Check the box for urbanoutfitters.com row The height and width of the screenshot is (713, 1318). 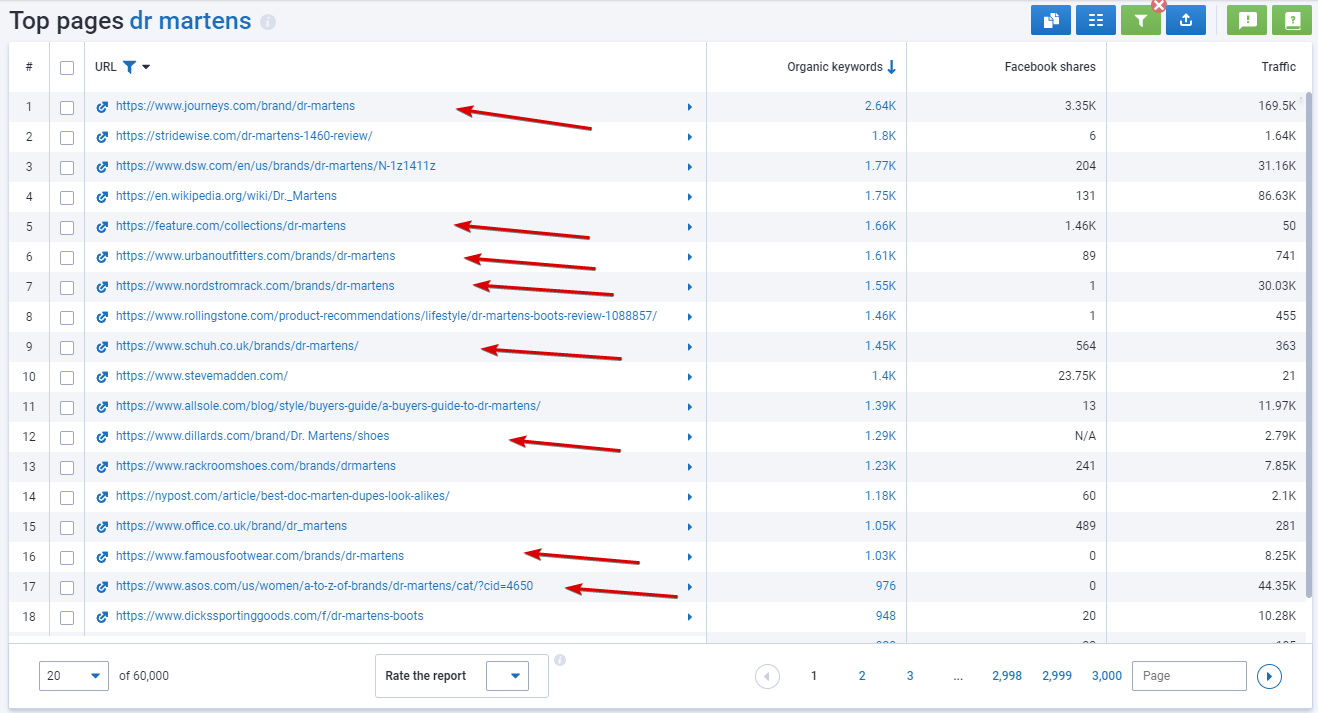coord(67,257)
